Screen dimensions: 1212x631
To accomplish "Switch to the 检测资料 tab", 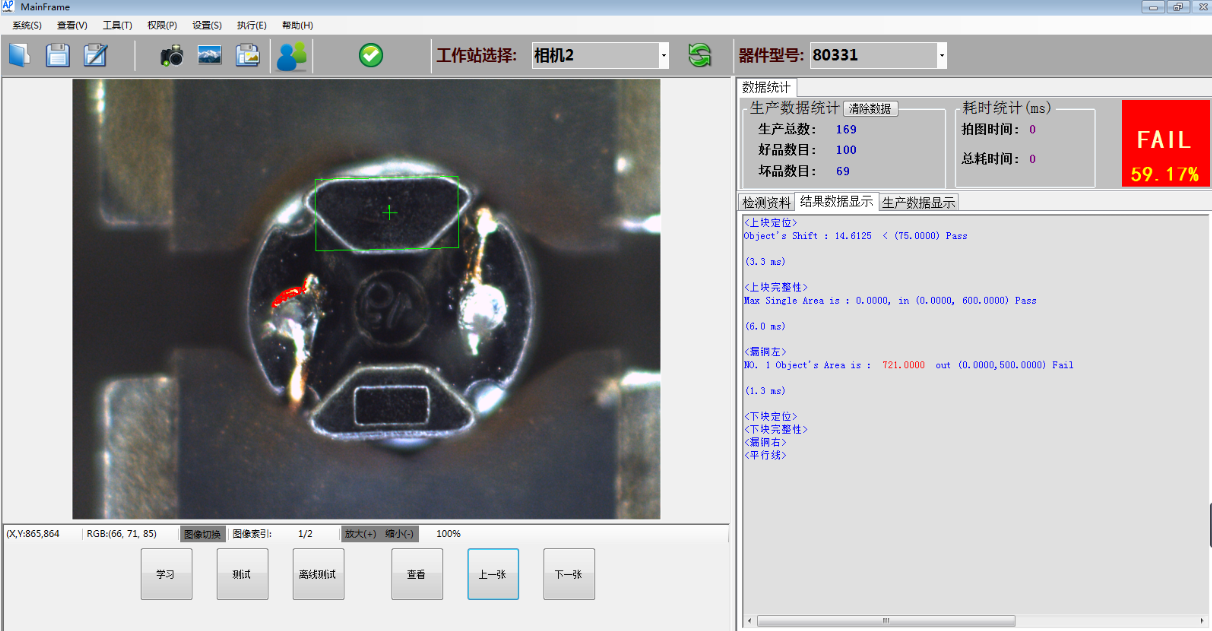I will (766, 202).
